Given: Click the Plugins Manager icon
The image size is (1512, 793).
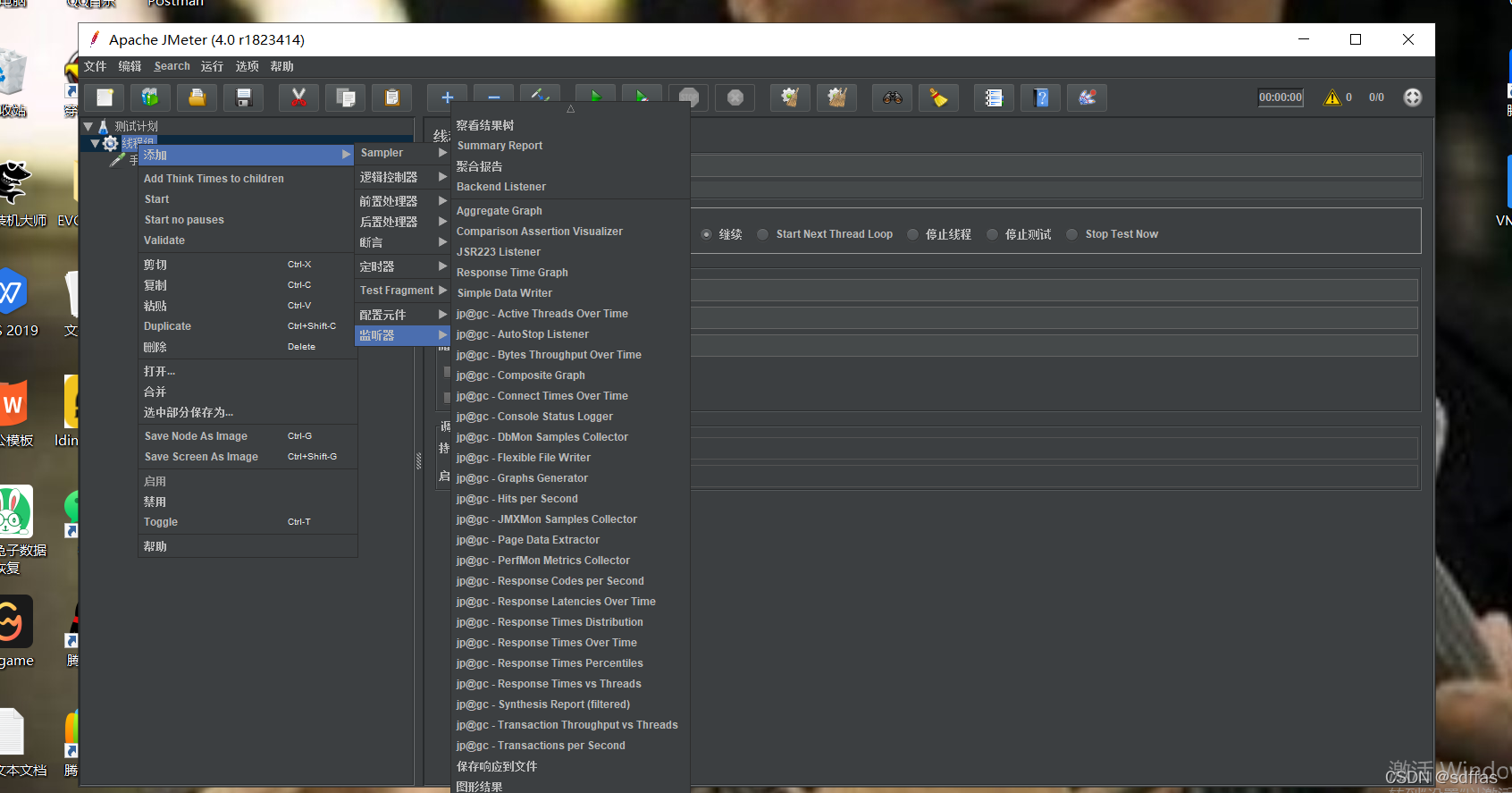Looking at the screenshot, I should pyautogui.click(x=1087, y=97).
